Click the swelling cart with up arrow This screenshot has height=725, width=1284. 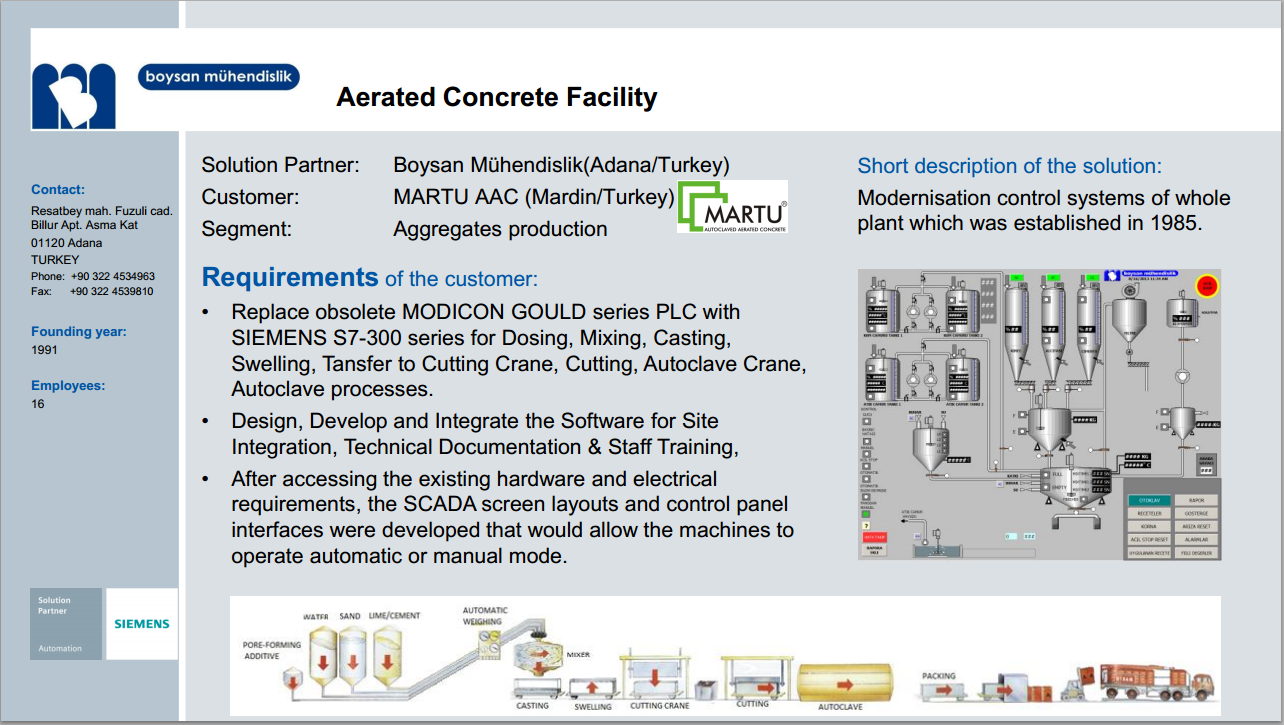[592, 688]
